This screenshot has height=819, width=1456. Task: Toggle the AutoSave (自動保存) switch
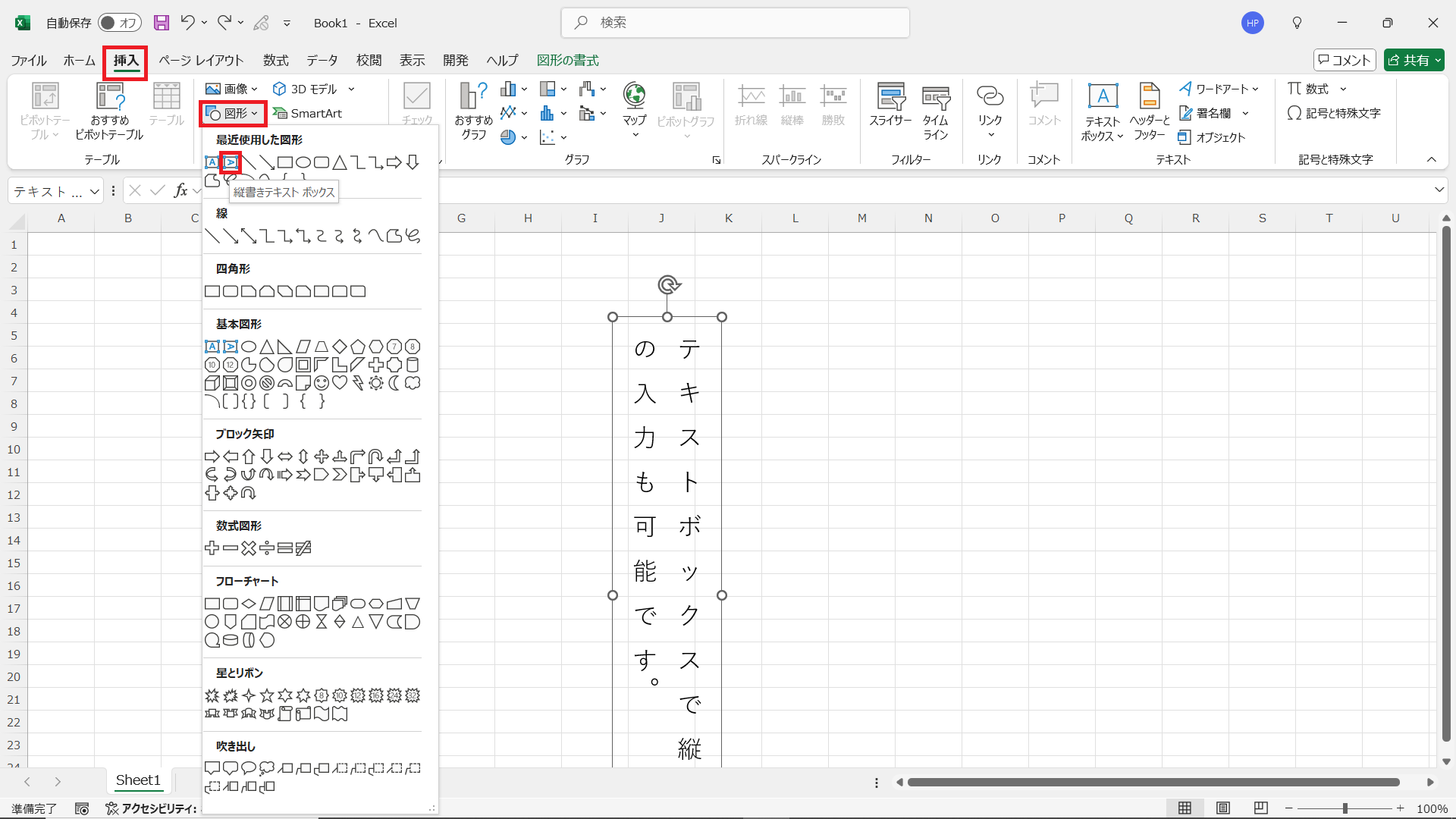pyautogui.click(x=120, y=23)
